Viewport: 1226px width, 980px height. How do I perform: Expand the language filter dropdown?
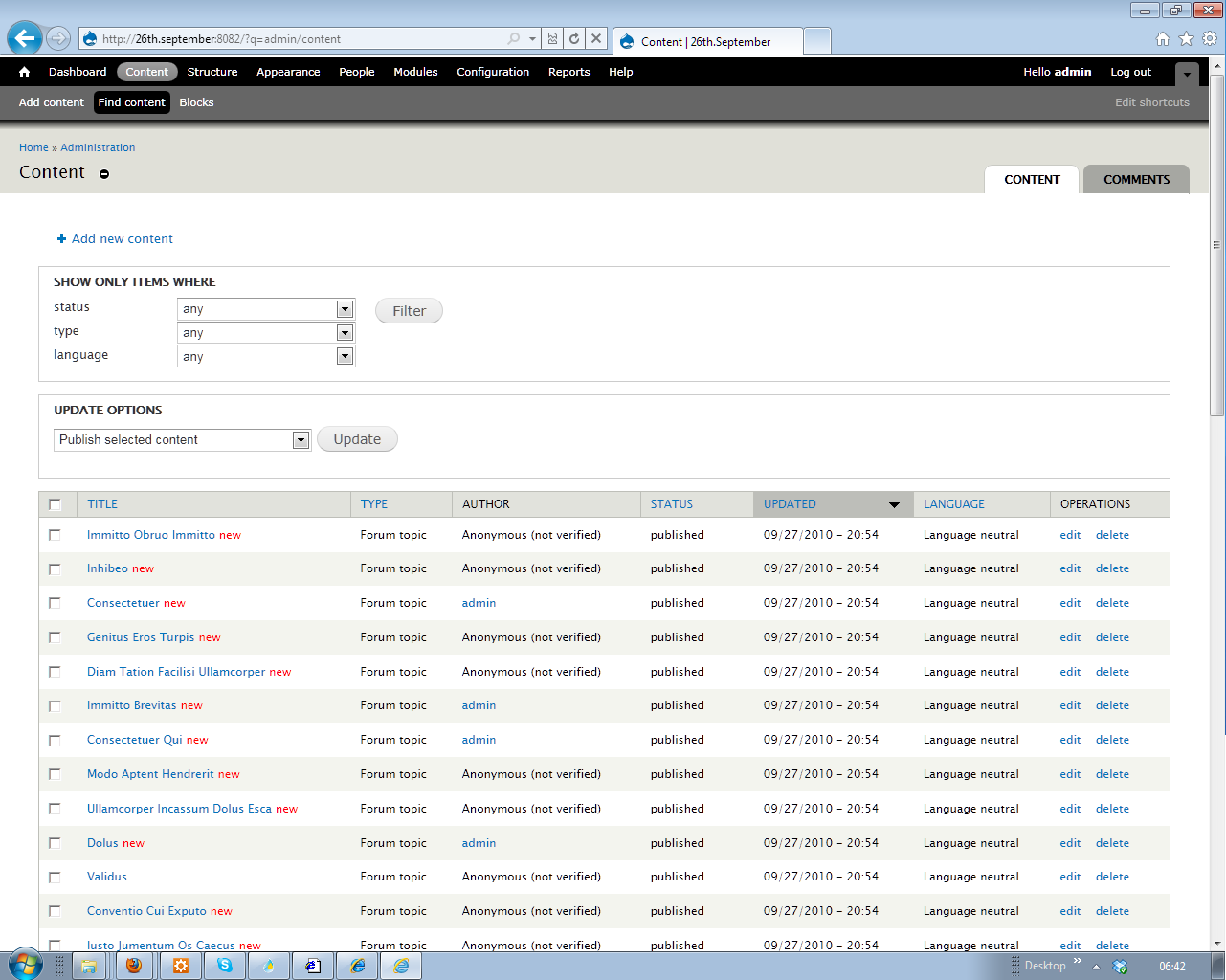[345, 356]
